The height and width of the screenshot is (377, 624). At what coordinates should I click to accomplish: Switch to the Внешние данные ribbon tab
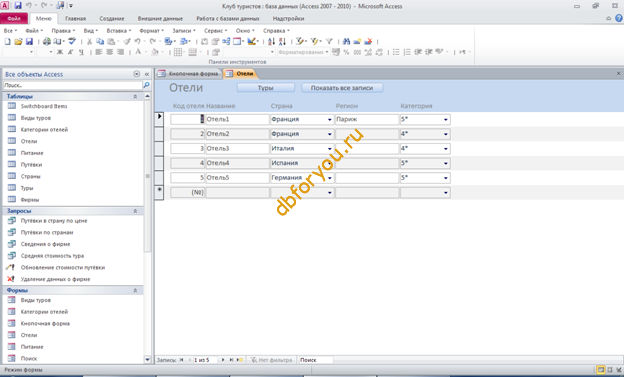click(x=160, y=19)
